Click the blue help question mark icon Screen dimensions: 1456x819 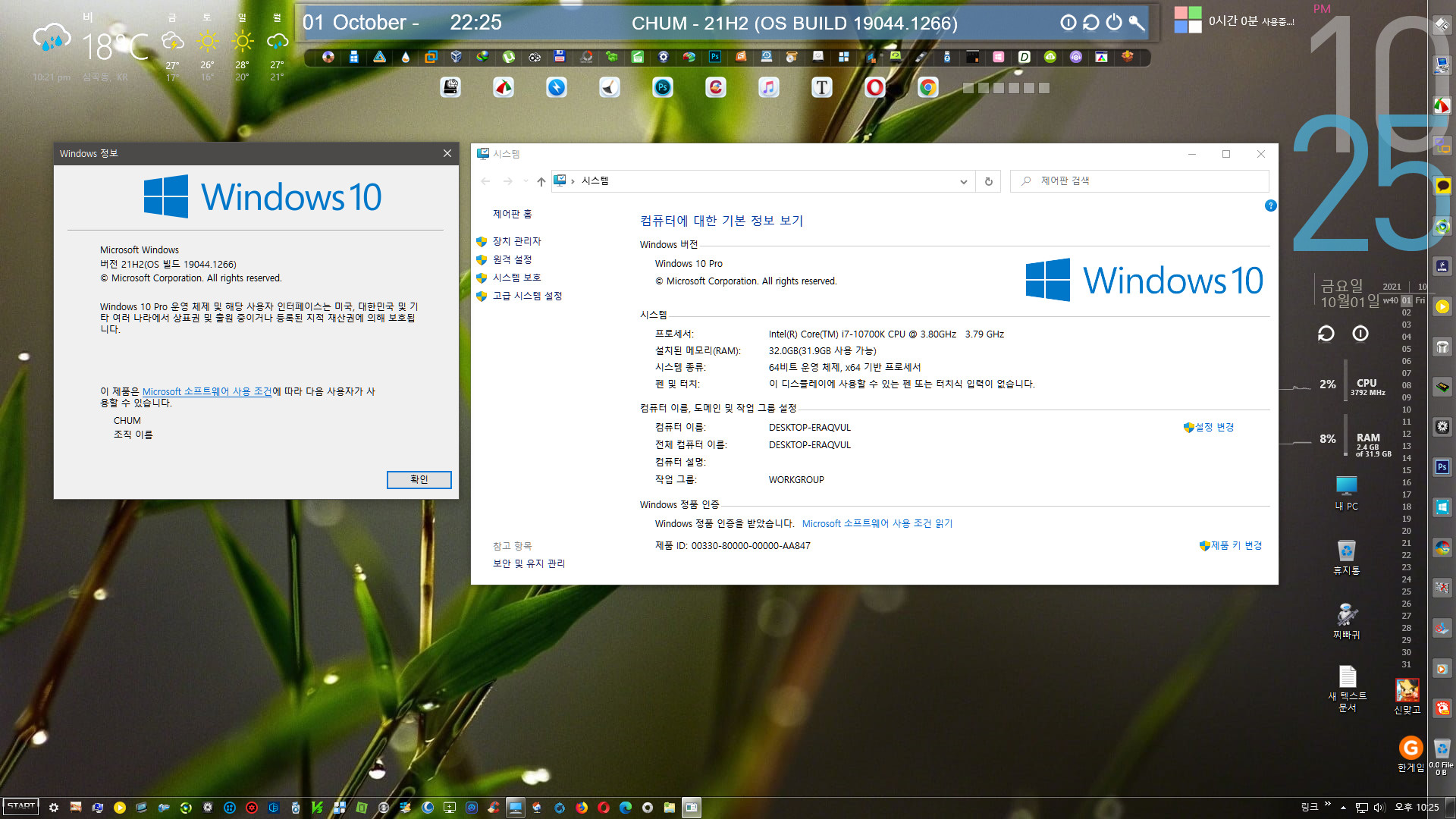1271,206
